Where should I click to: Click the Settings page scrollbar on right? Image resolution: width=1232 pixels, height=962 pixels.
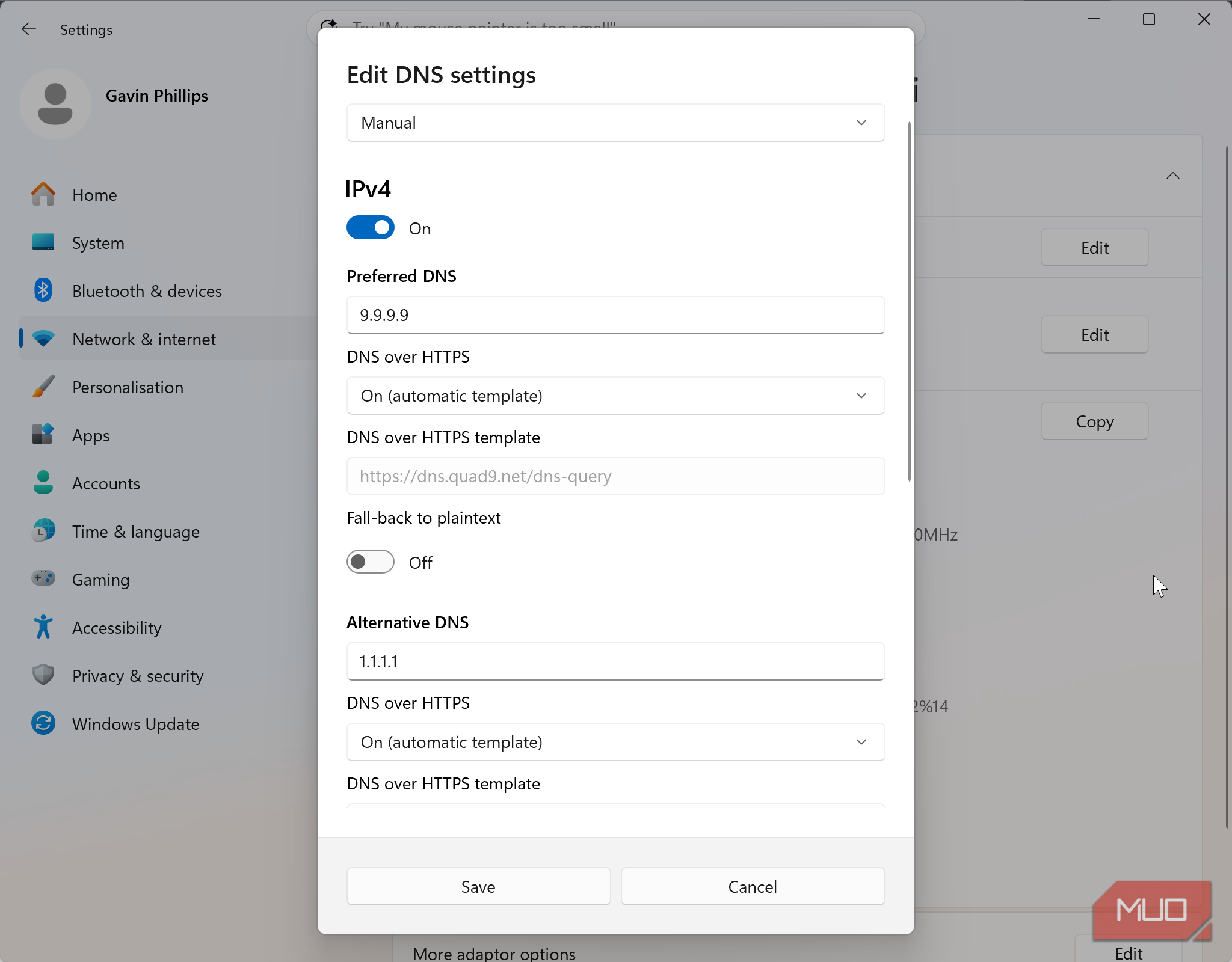click(x=1227, y=487)
